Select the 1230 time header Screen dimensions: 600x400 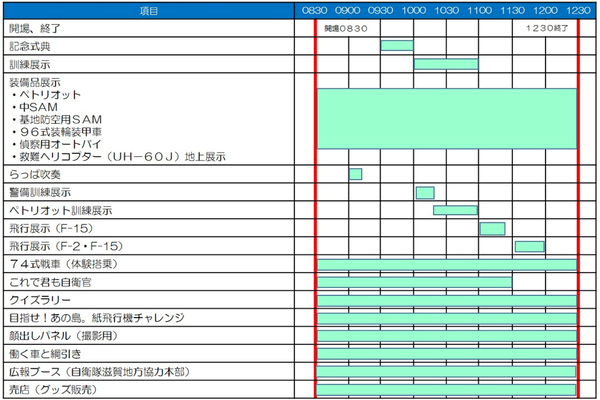[x=578, y=10]
